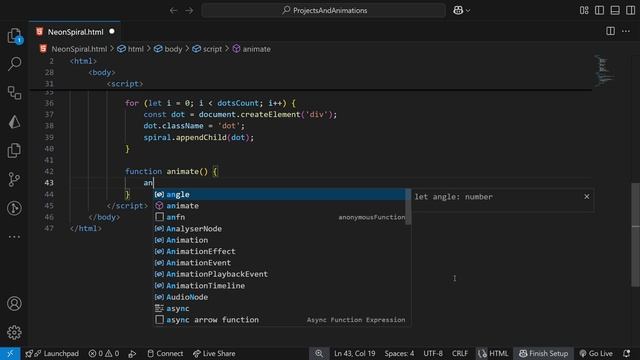Go back with the navigation arrow

coord(173,11)
